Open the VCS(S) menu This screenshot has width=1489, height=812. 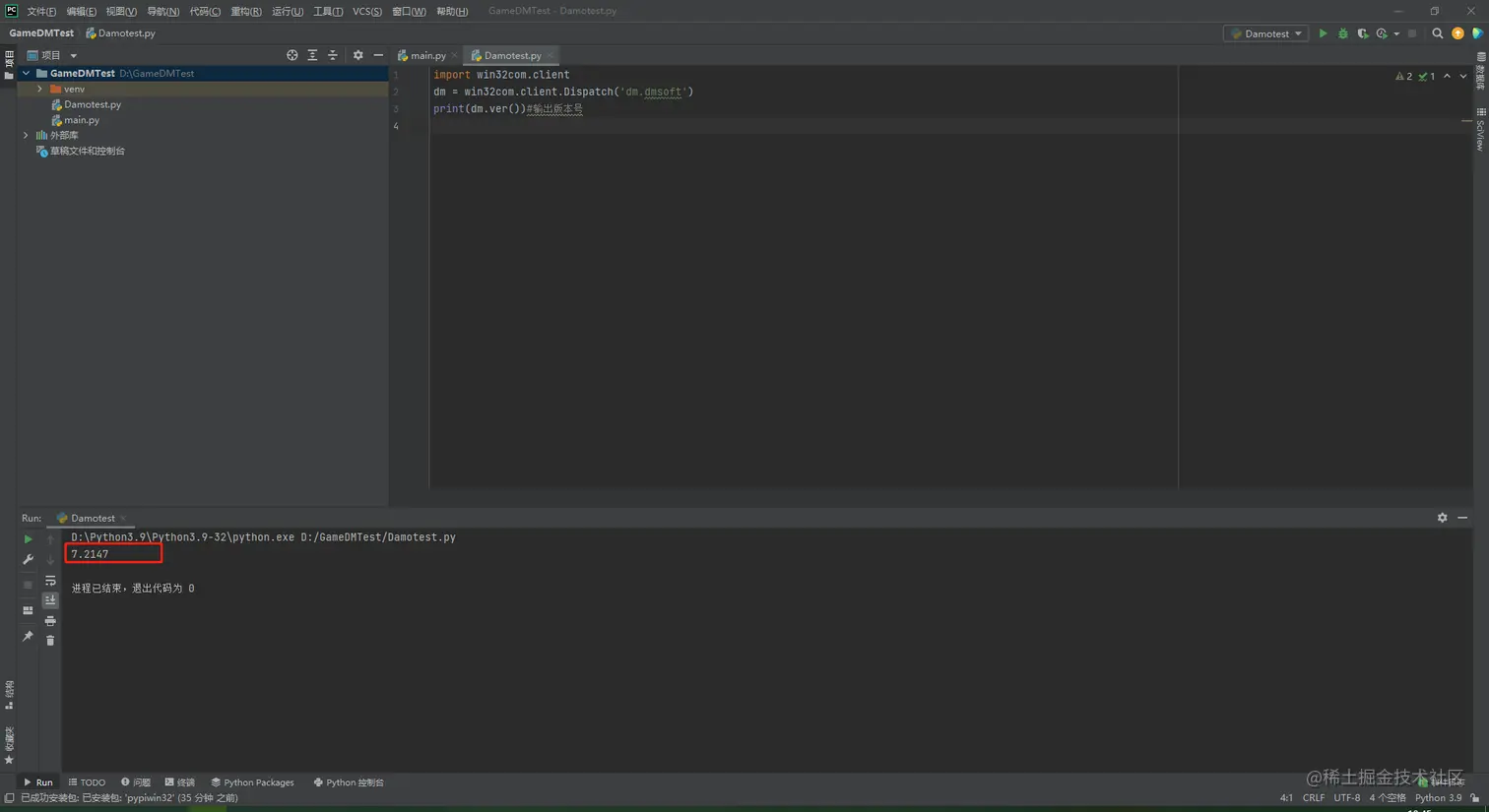click(x=367, y=12)
